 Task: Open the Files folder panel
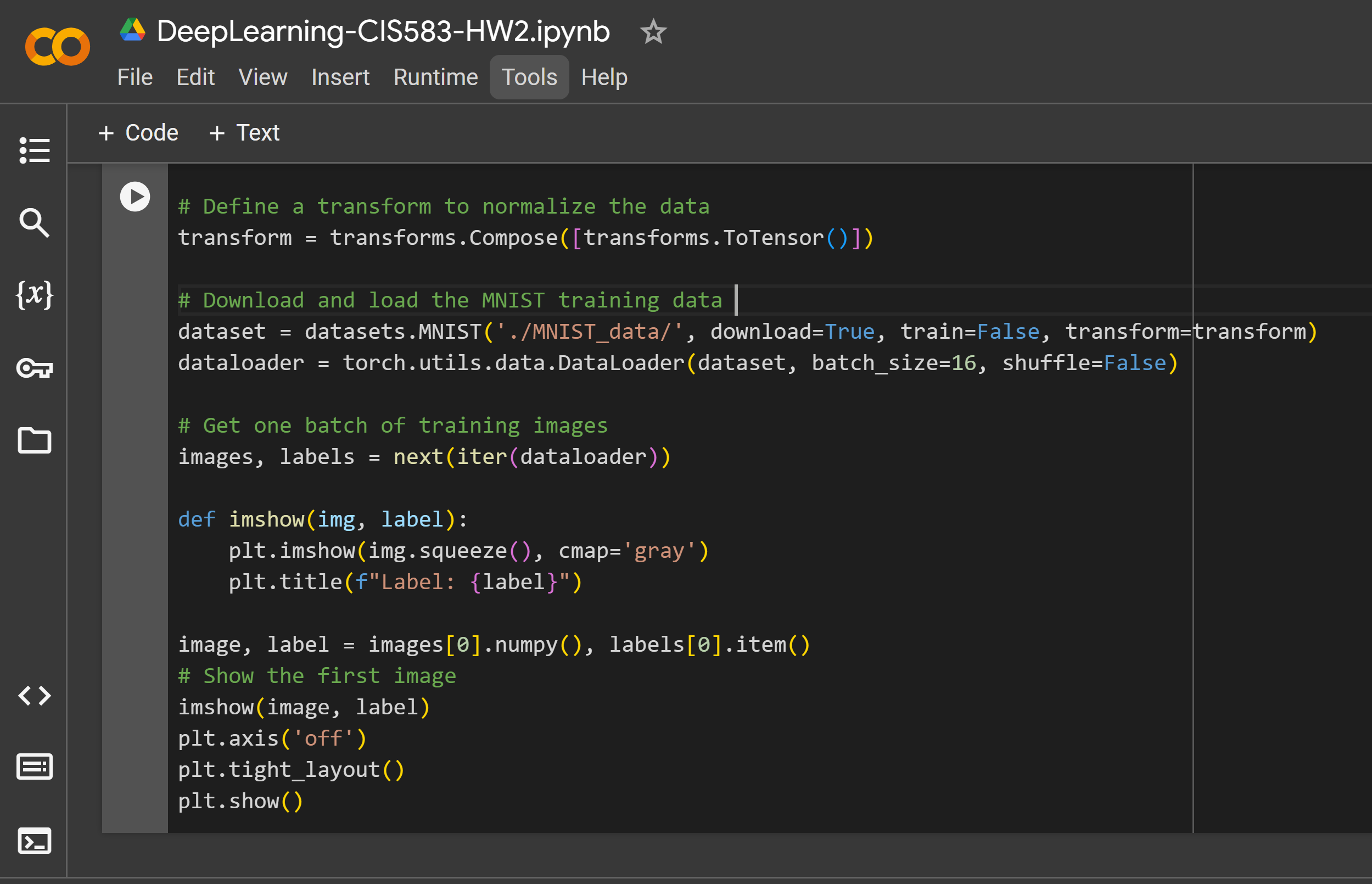coord(35,440)
